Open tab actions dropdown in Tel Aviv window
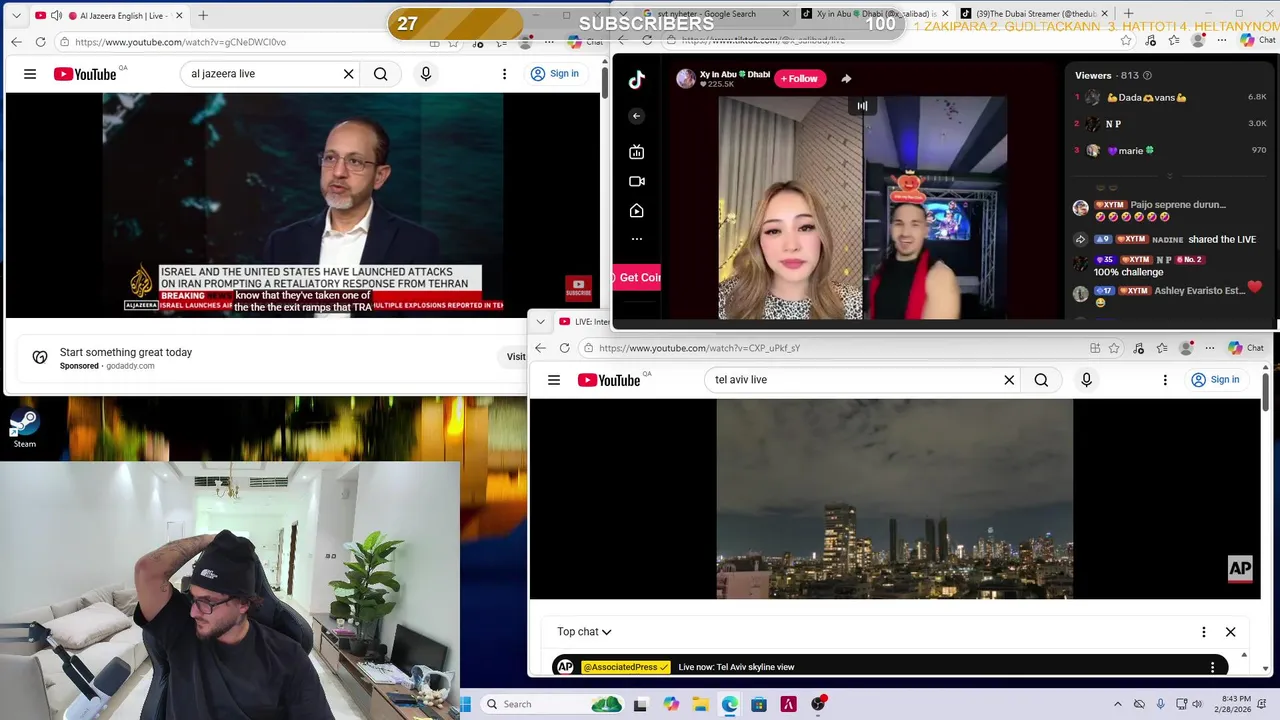The height and width of the screenshot is (720, 1280). (541, 322)
